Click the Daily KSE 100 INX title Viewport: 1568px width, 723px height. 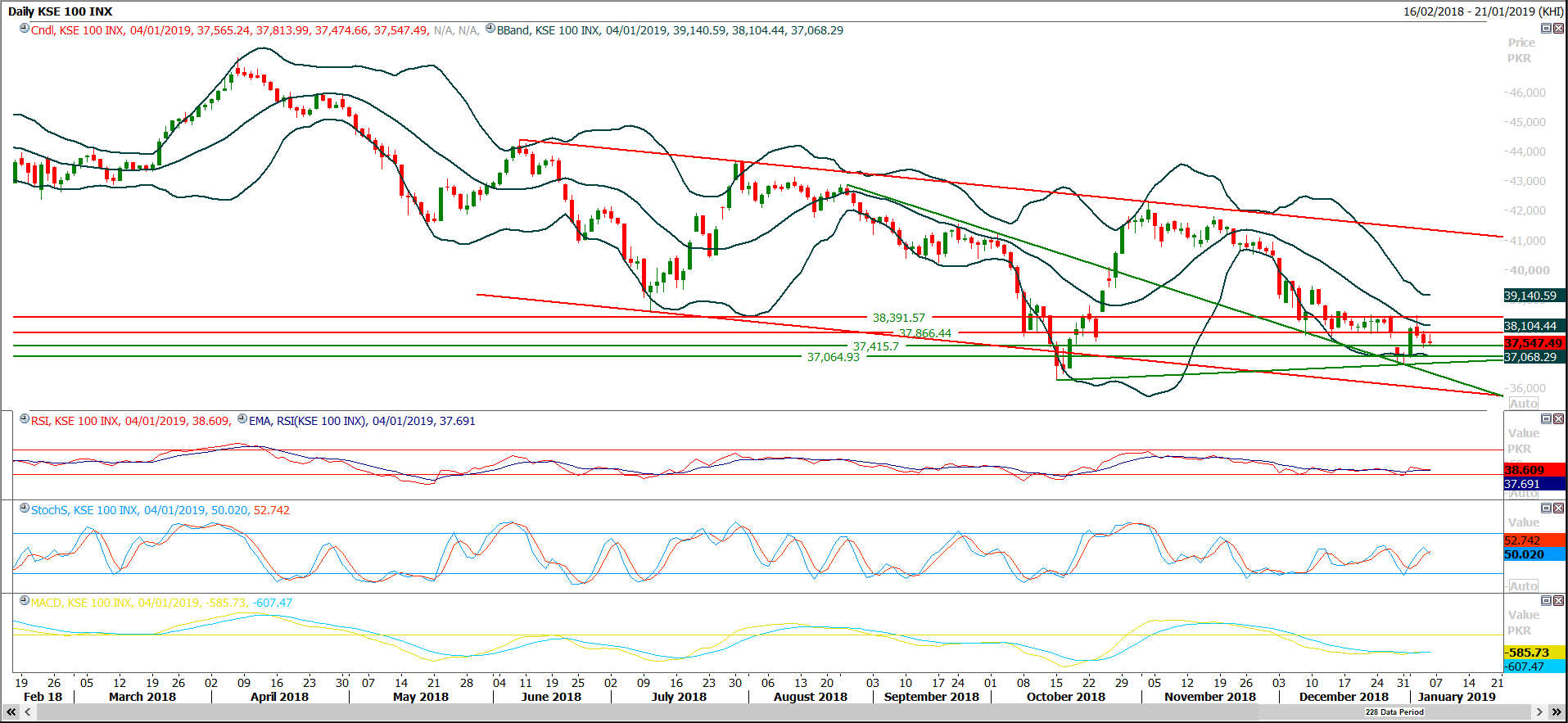(60, 11)
